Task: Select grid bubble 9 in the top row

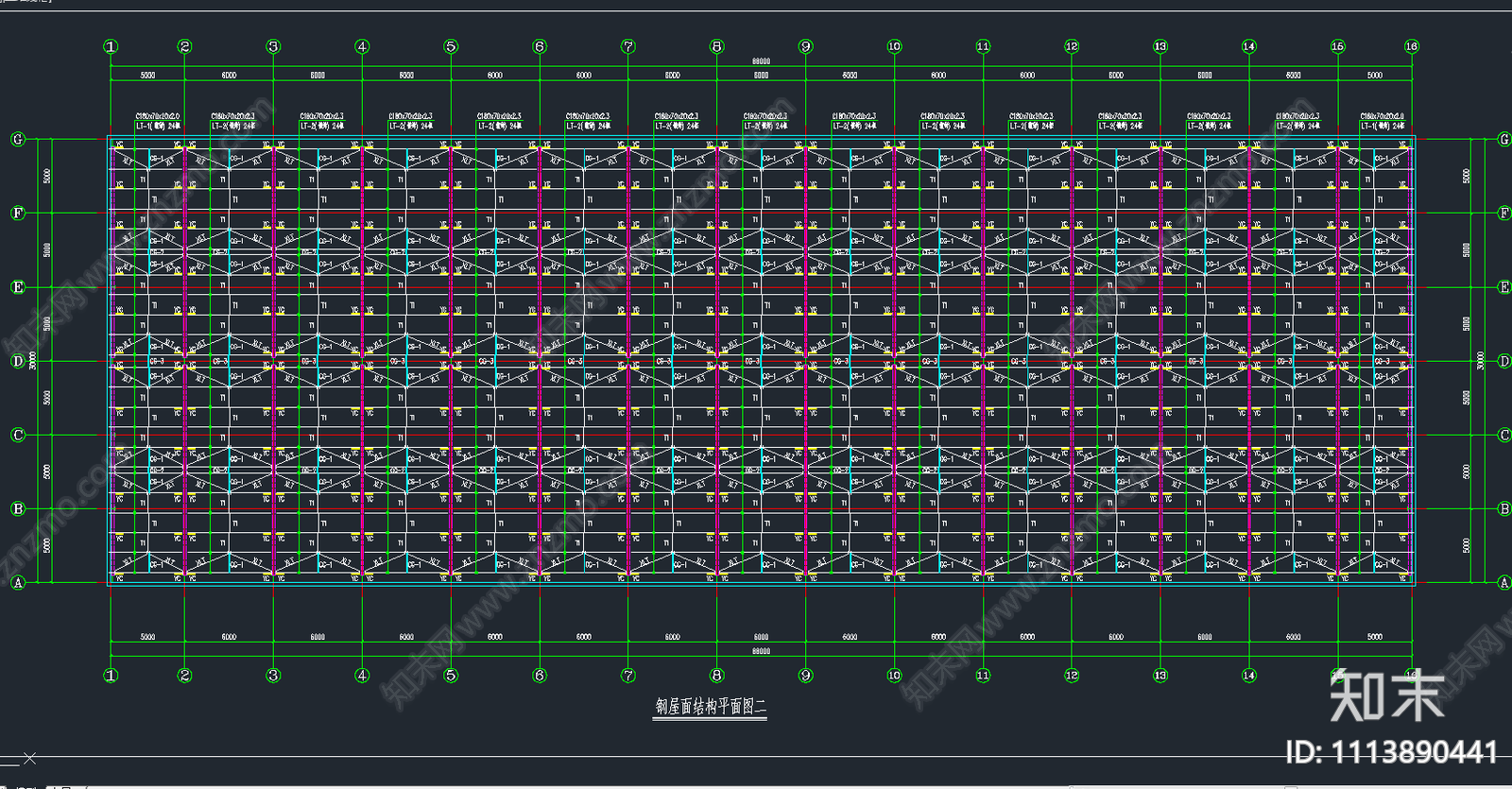Action: (x=805, y=46)
